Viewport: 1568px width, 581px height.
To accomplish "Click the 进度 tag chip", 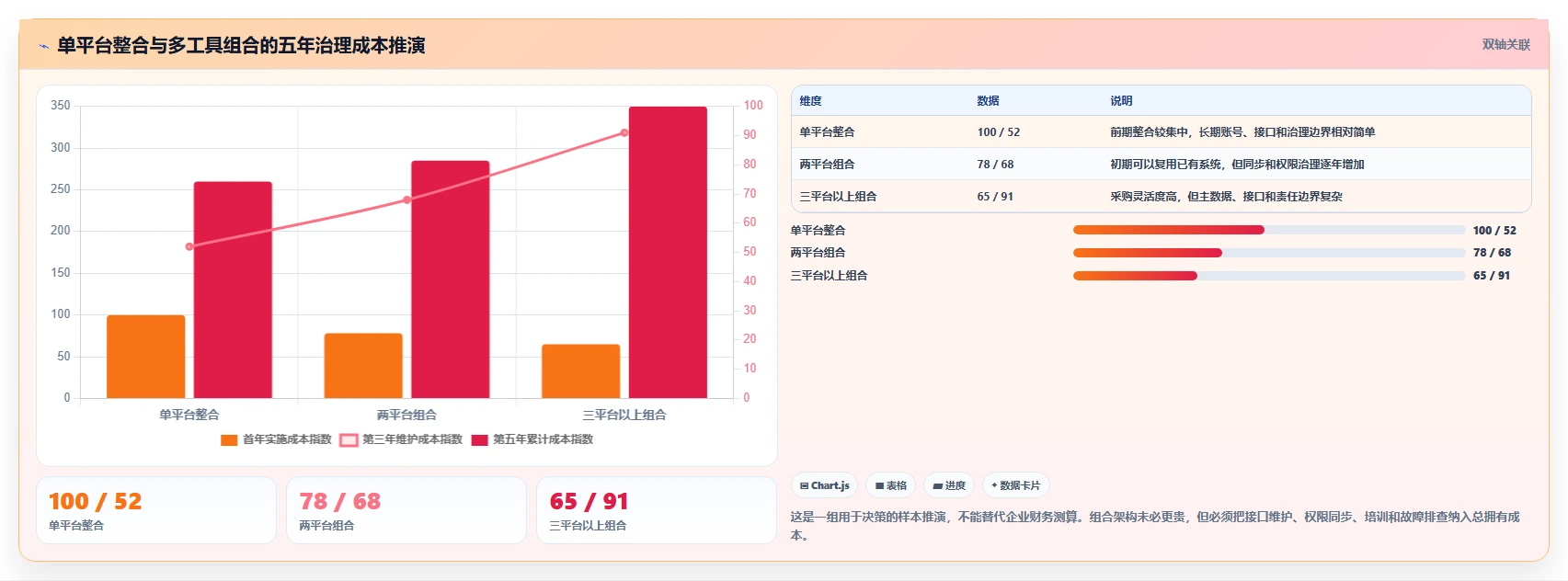I will (x=949, y=485).
